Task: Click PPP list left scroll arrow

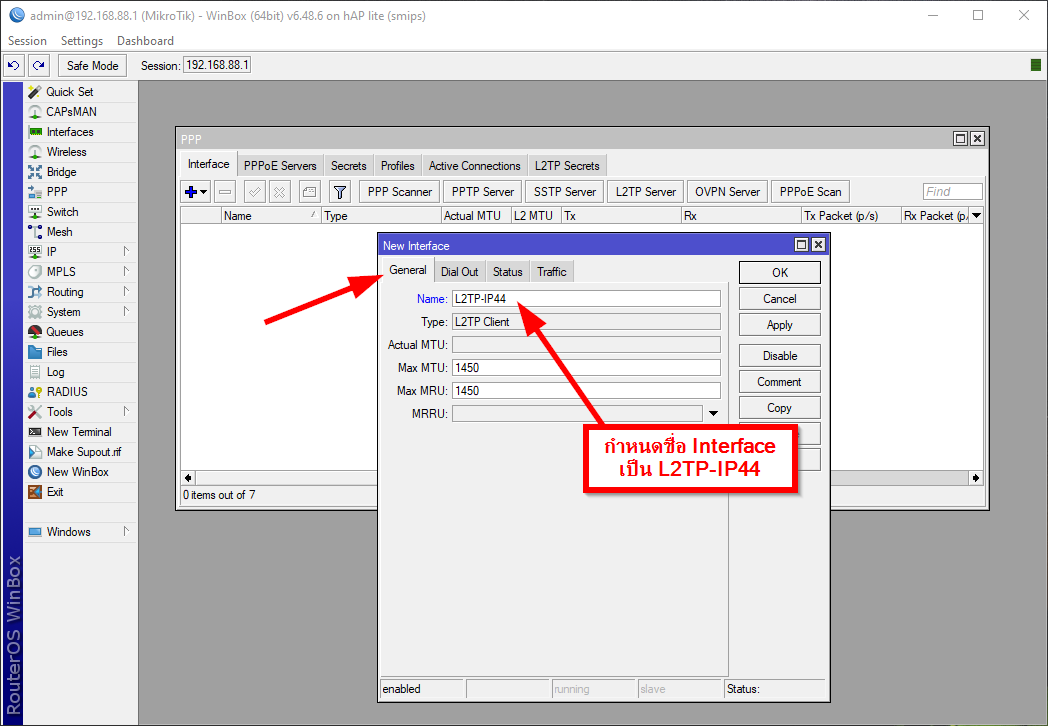Action: click(x=188, y=478)
